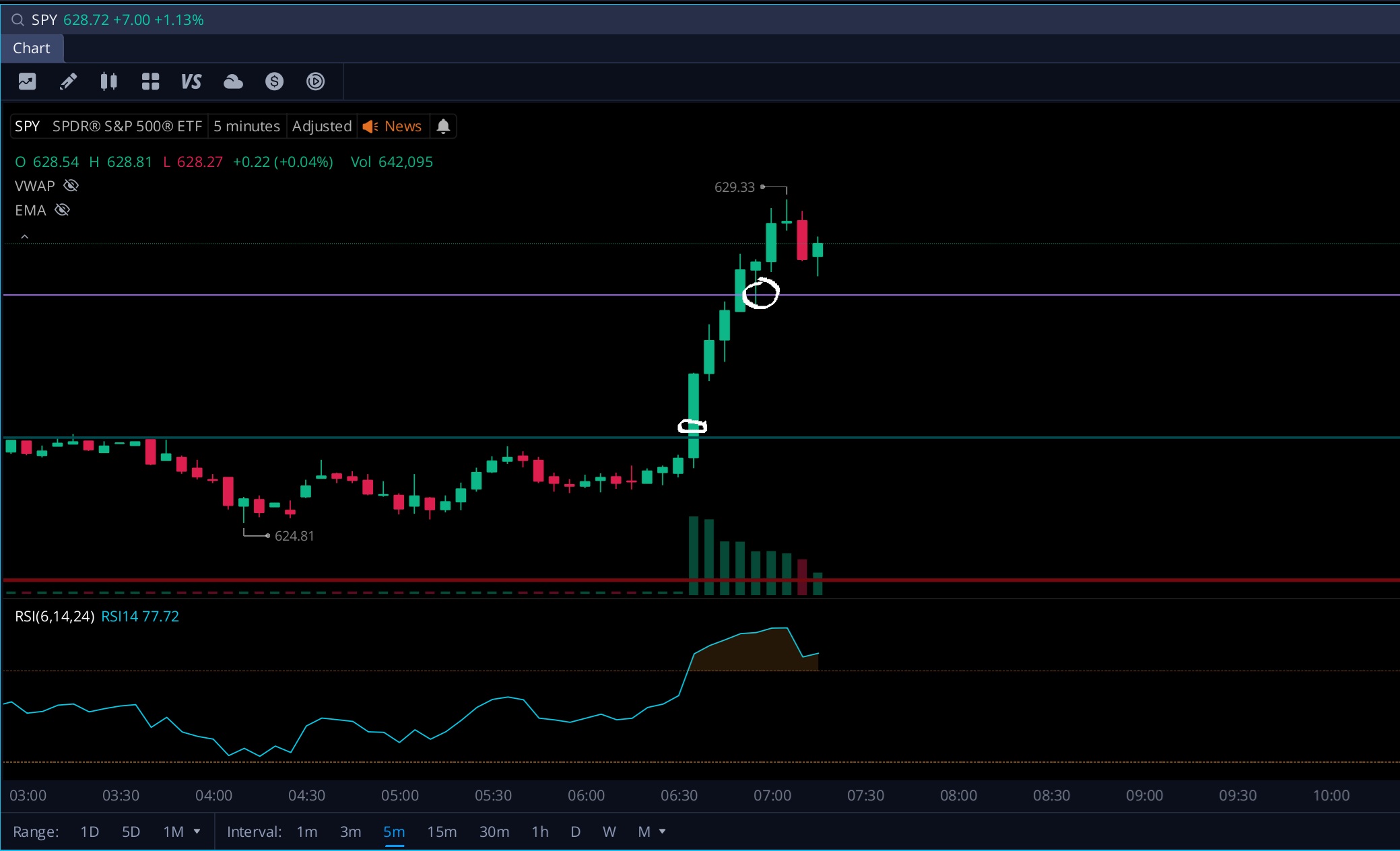Open the grid layout icon
Viewport: 1400px width, 851px height.
coord(150,81)
